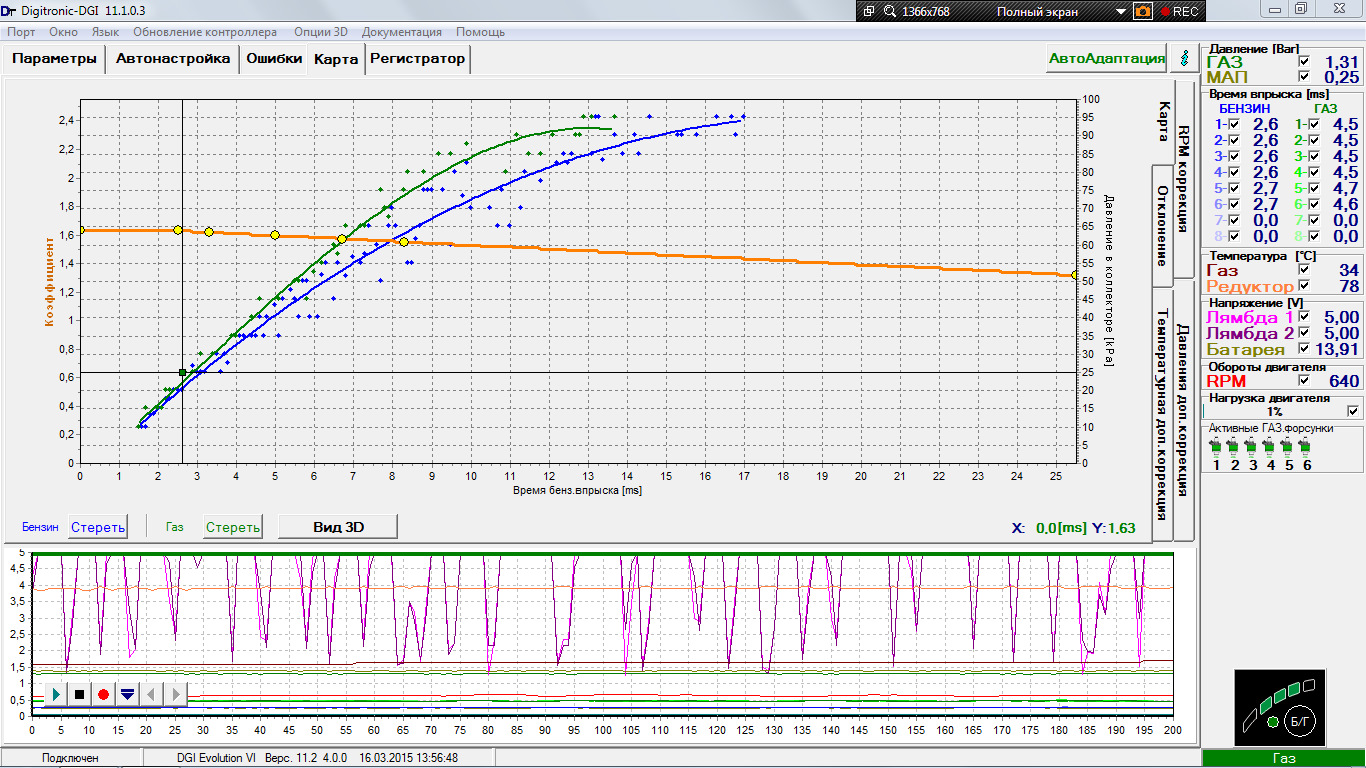
Task: Switch to the Автонастройка tab
Action: point(173,59)
